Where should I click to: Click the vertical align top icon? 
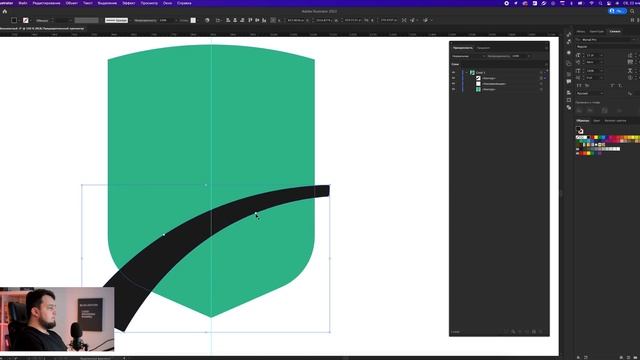(250, 20)
